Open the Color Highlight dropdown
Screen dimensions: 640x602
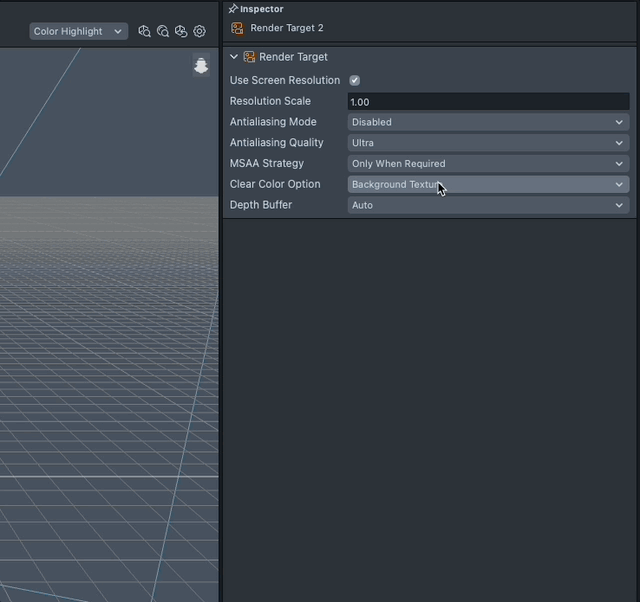click(x=78, y=31)
